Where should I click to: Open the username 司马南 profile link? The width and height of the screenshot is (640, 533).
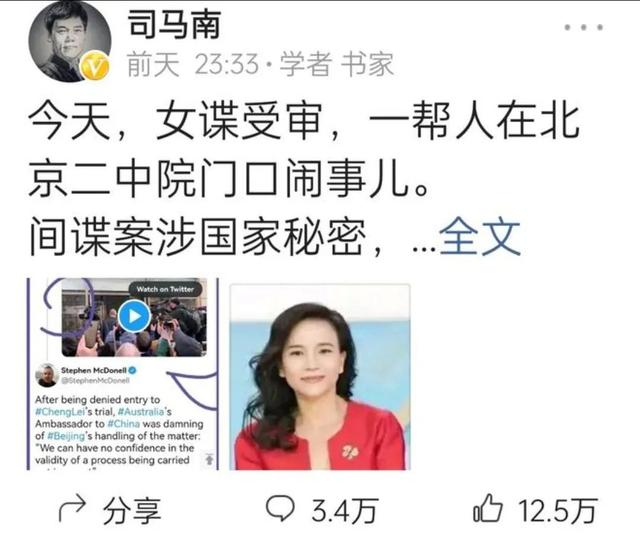point(174,24)
